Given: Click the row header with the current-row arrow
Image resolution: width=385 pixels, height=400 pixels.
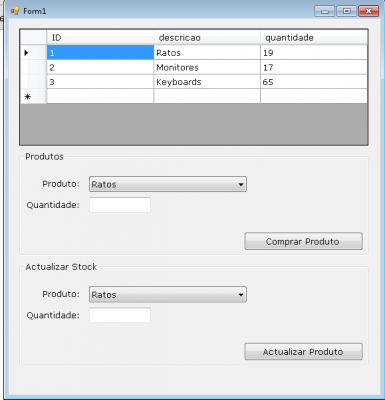Looking at the screenshot, I should [x=33, y=53].
